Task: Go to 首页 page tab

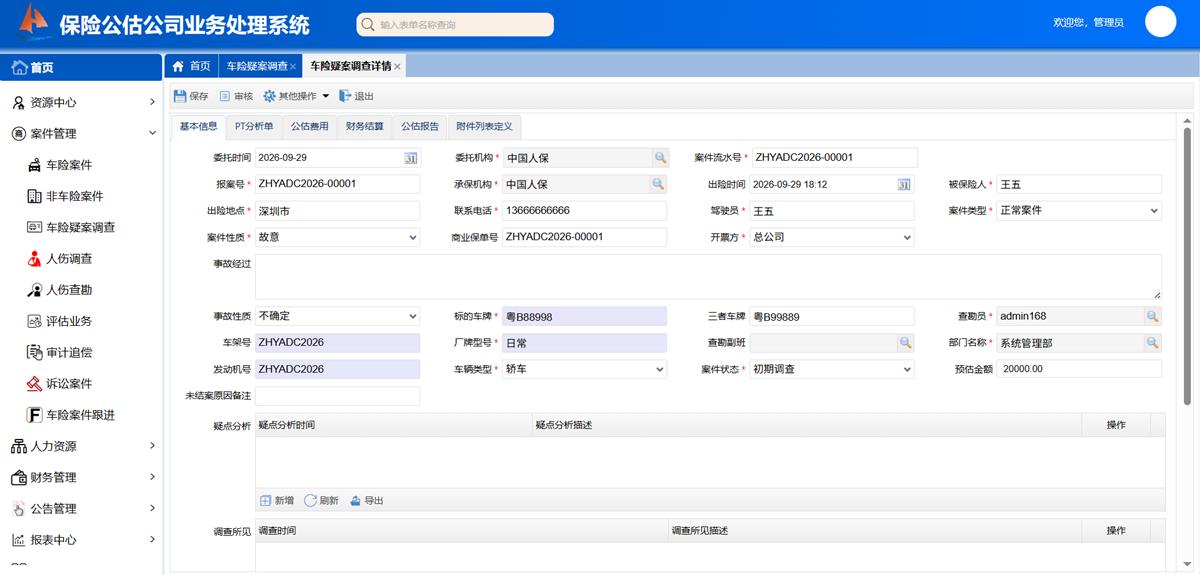Action: point(191,66)
